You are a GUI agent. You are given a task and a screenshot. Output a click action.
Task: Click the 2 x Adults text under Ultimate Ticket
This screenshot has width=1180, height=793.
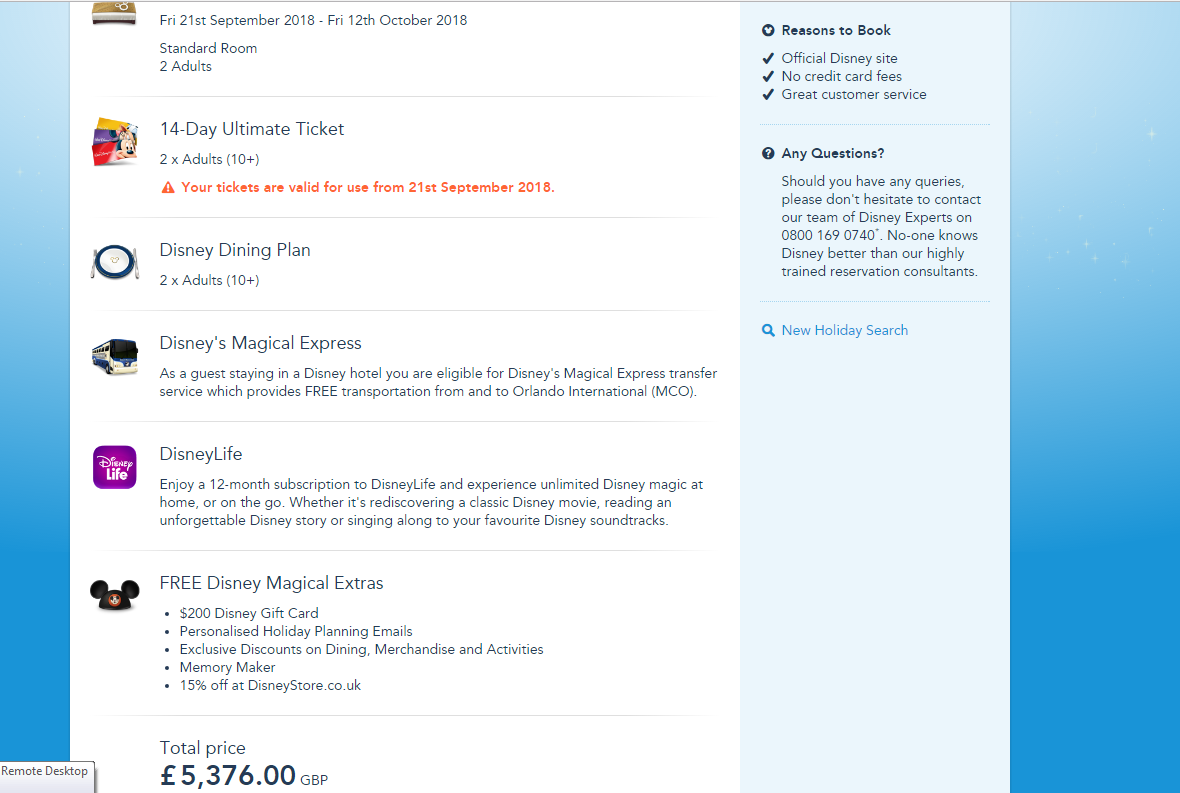209,160
